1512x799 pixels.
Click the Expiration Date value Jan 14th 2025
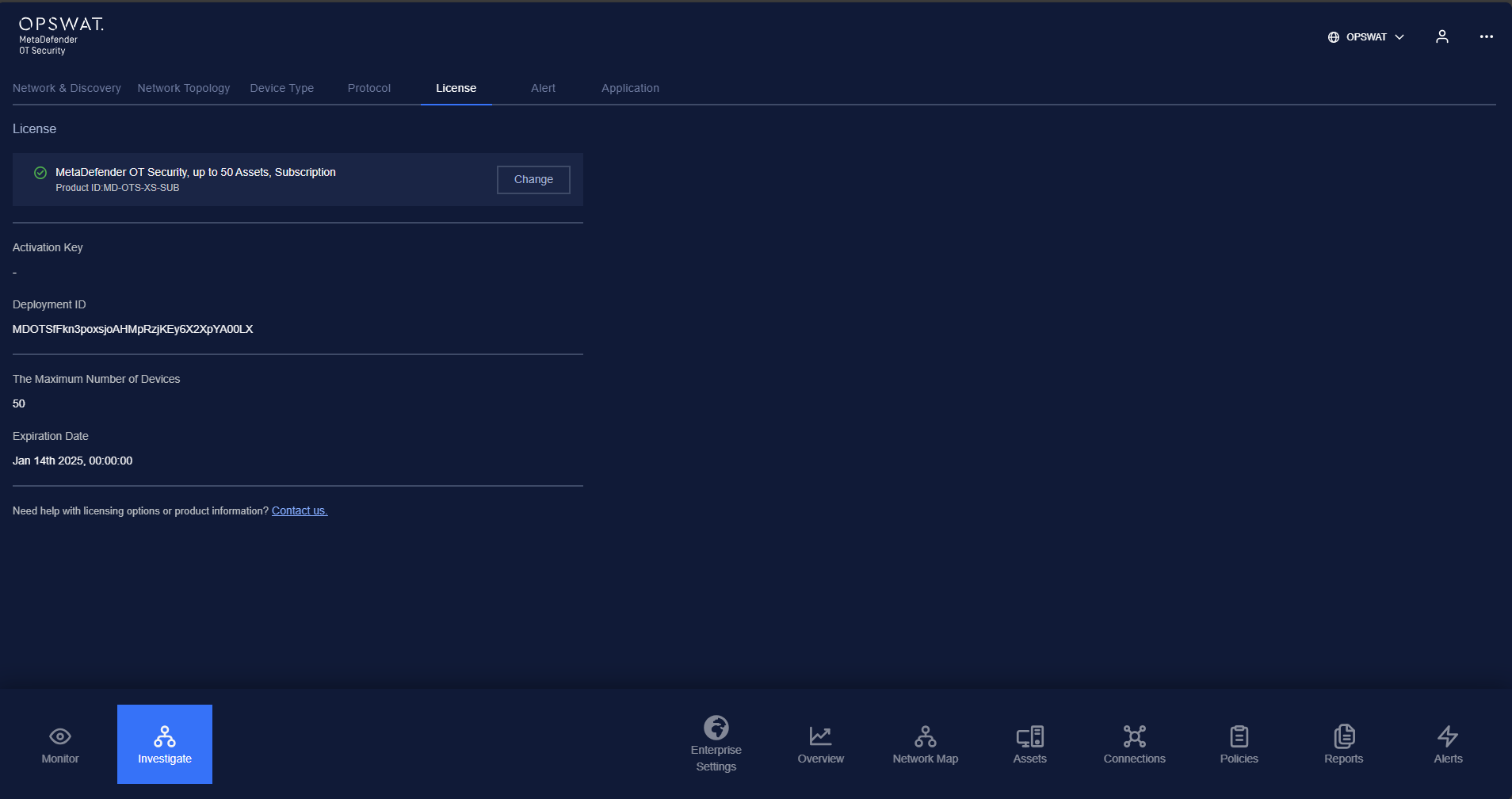coord(72,461)
